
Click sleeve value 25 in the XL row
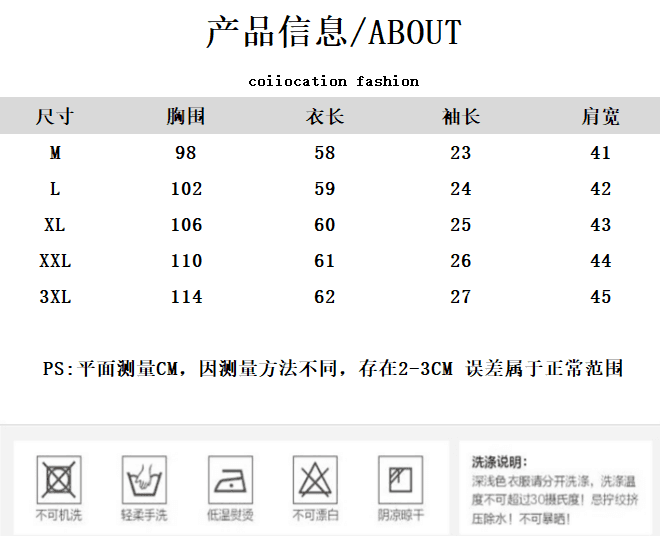click(x=460, y=225)
